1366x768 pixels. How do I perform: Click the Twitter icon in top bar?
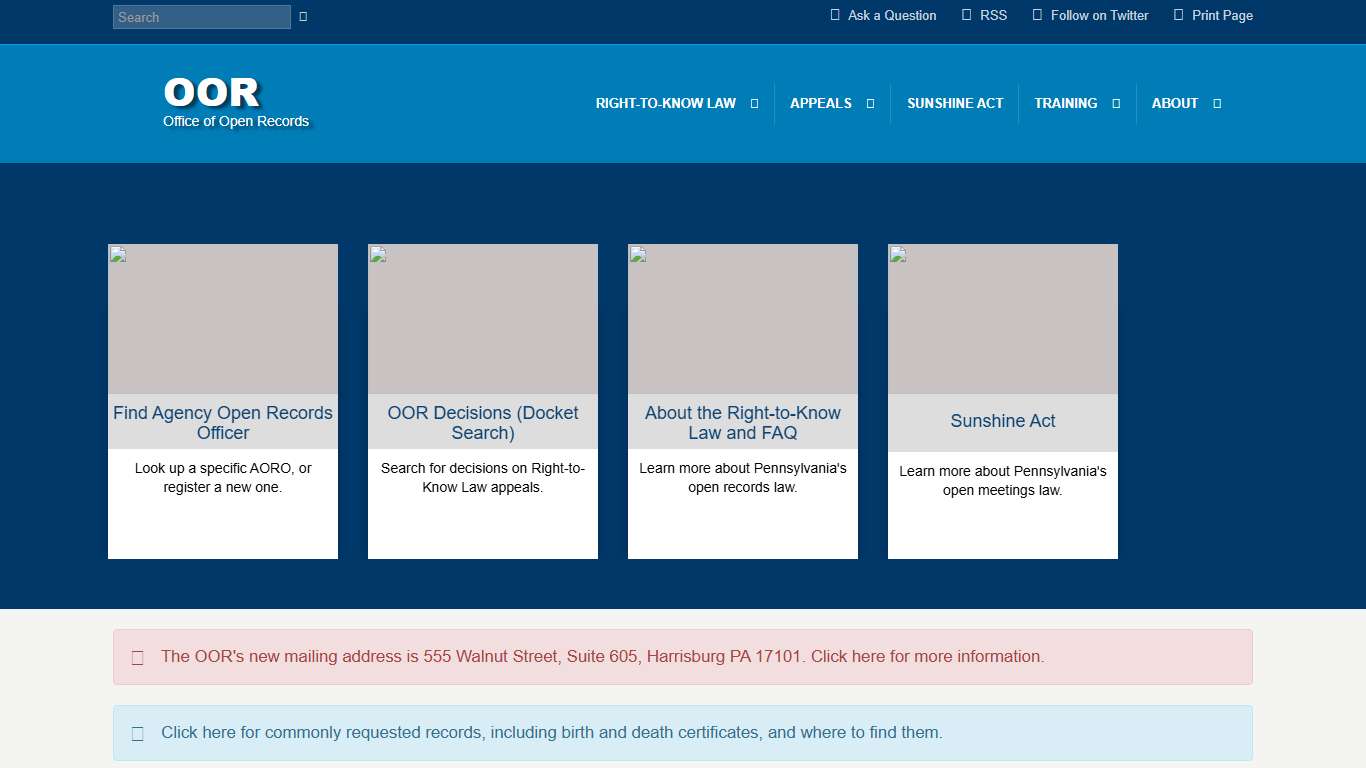click(x=1037, y=15)
